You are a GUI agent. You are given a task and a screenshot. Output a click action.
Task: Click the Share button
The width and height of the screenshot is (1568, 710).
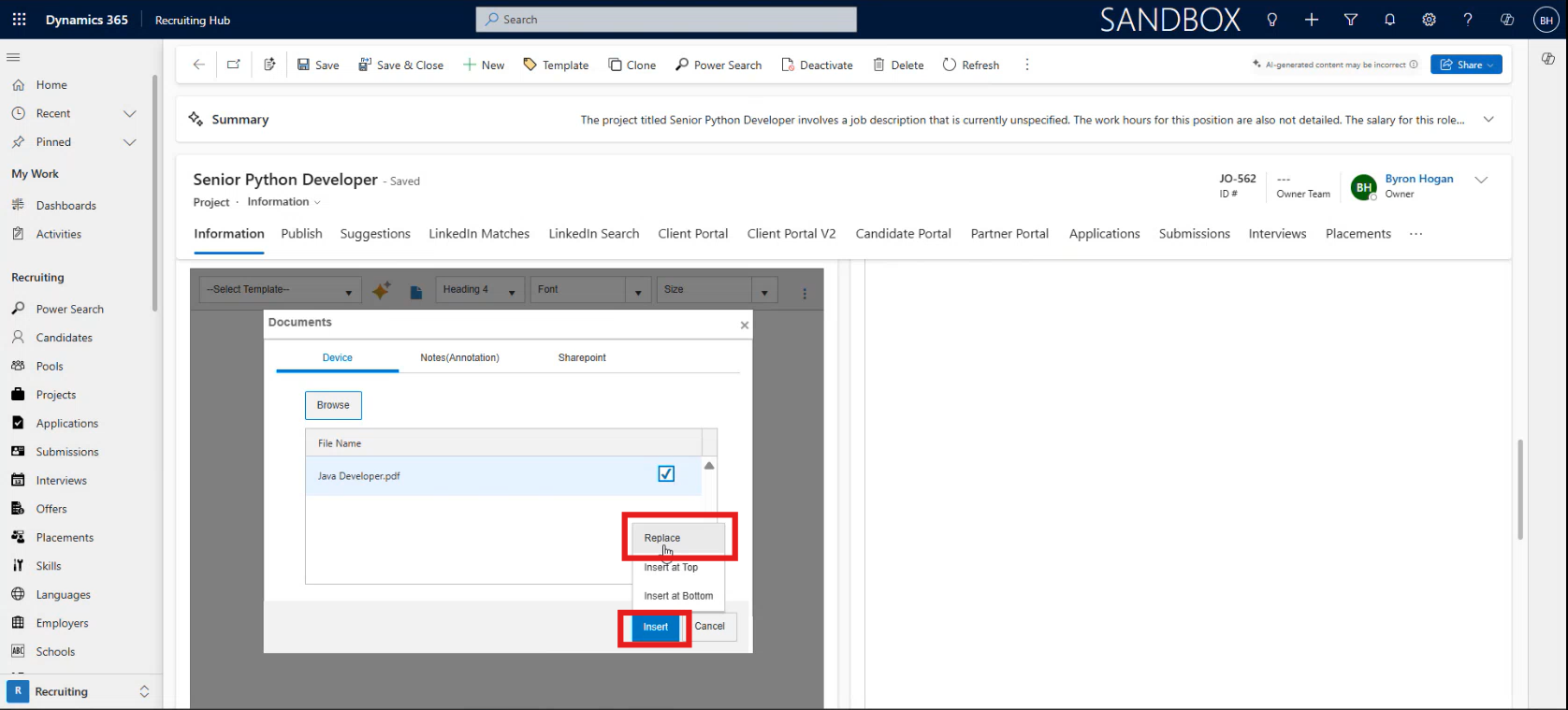click(x=1466, y=65)
